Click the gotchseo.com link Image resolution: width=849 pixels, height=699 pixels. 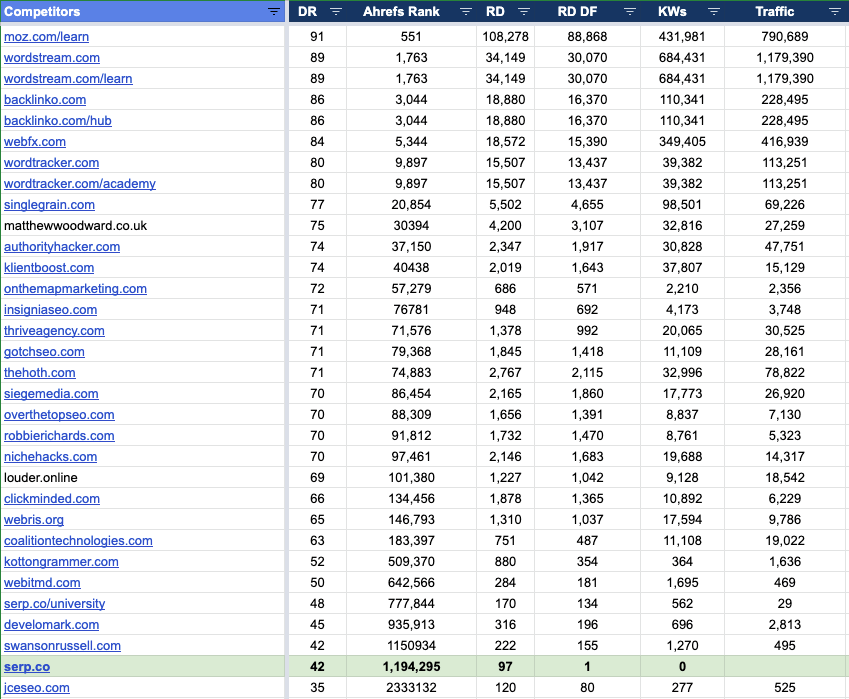pos(44,352)
